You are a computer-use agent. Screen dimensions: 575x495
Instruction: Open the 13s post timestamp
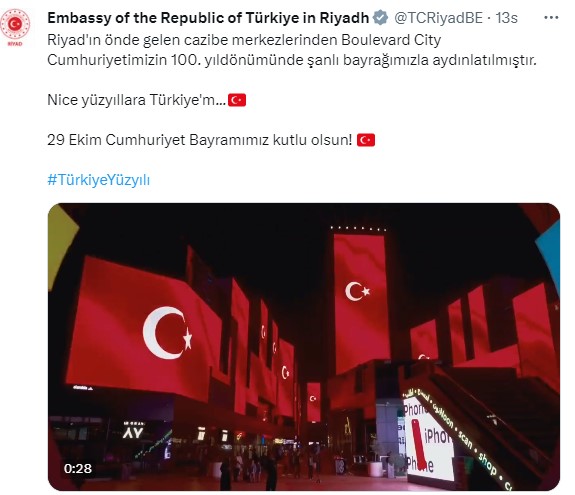(x=506, y=18)
